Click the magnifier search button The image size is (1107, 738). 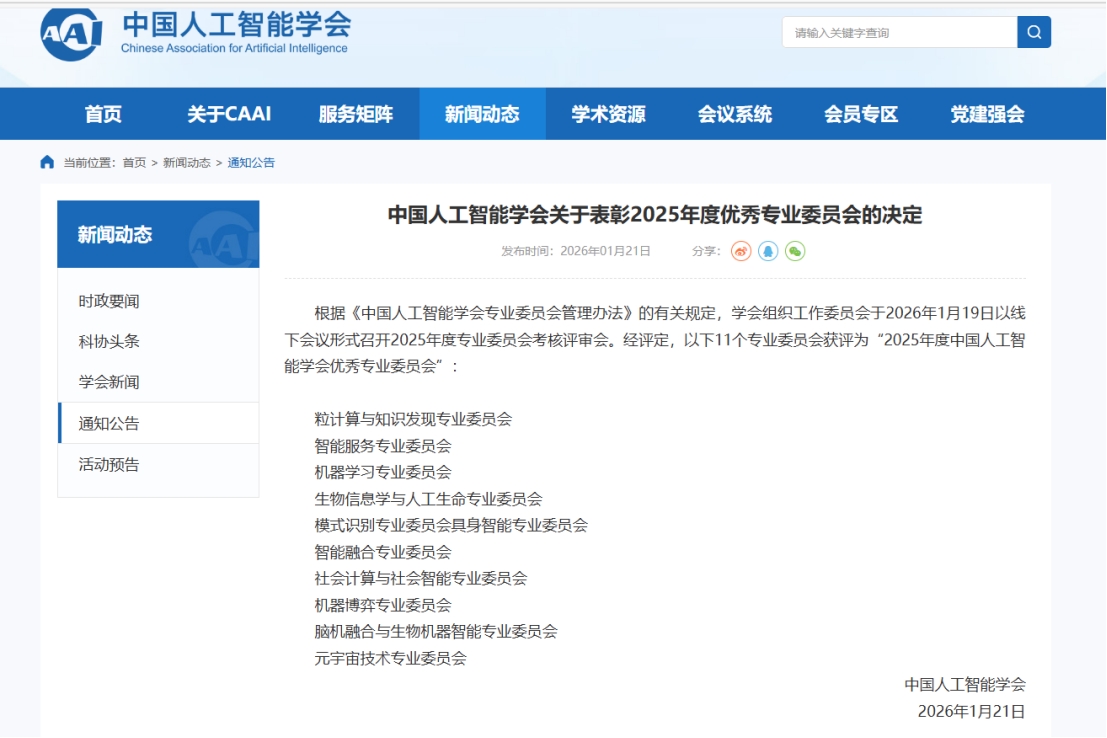coord(1034,32)
